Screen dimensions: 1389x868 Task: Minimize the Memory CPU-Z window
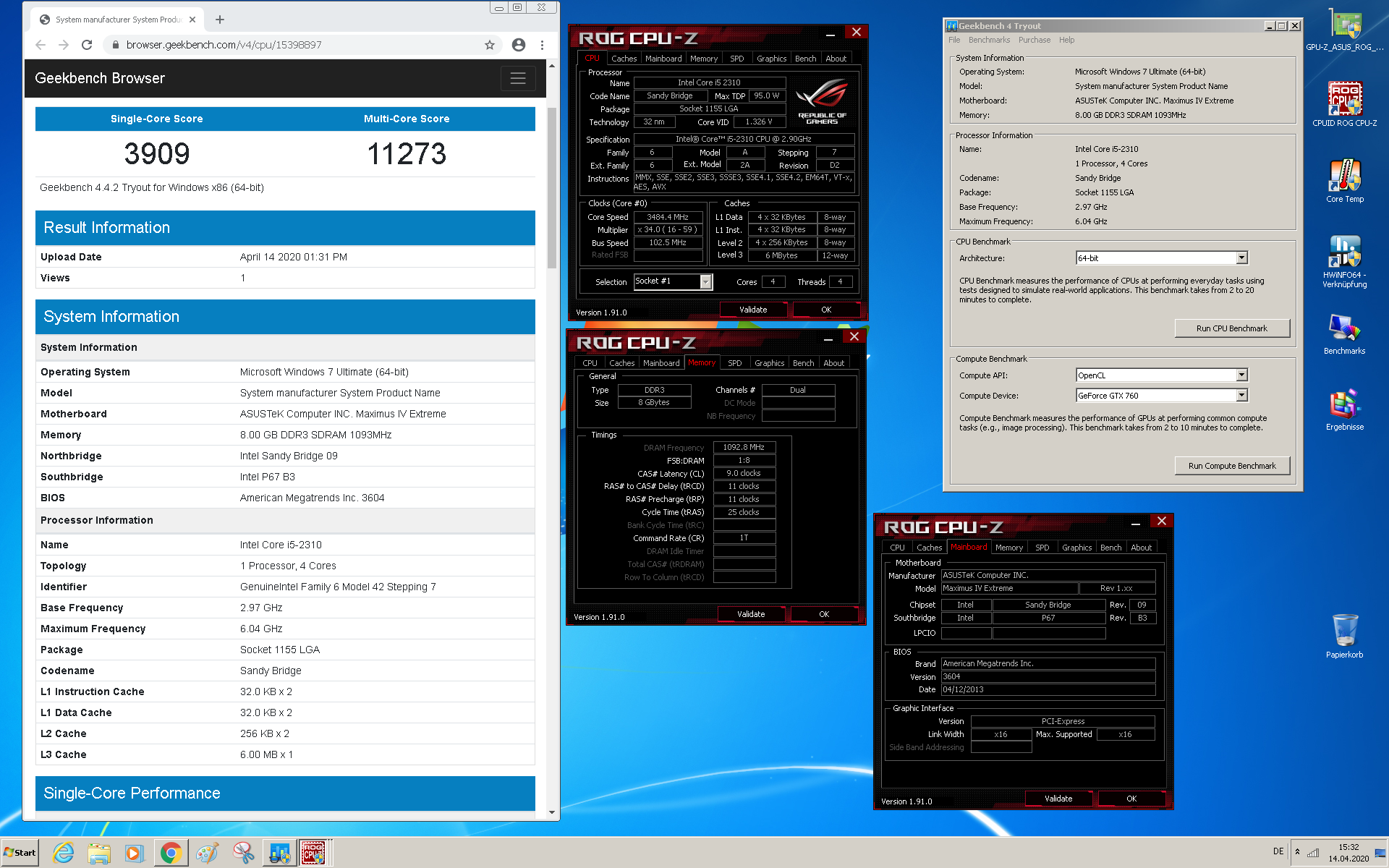coord(828,338)
